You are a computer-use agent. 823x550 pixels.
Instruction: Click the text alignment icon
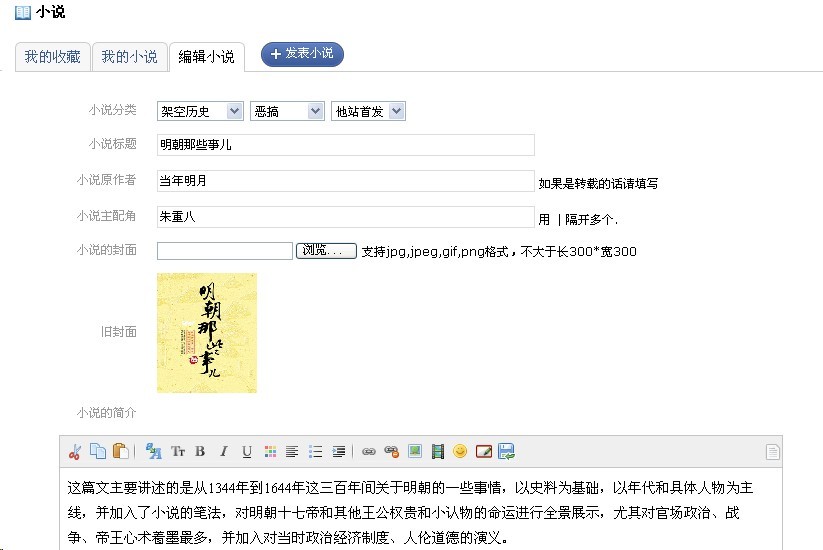(x=292, y=451)
